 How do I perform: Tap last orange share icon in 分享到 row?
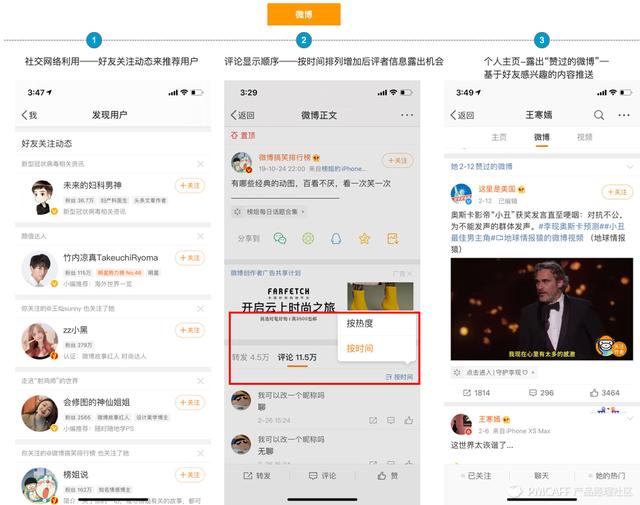click(393, 238)
